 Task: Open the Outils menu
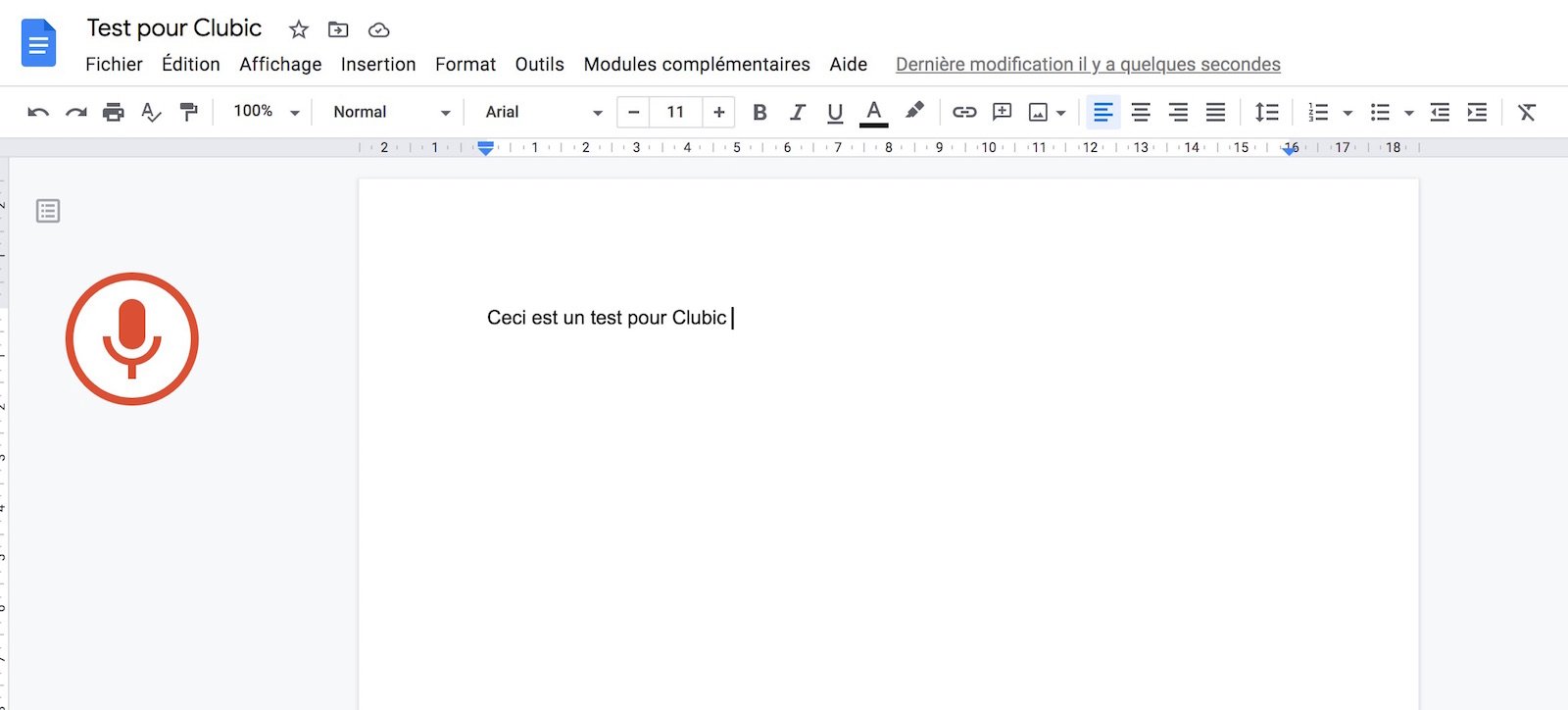point(540,64)
